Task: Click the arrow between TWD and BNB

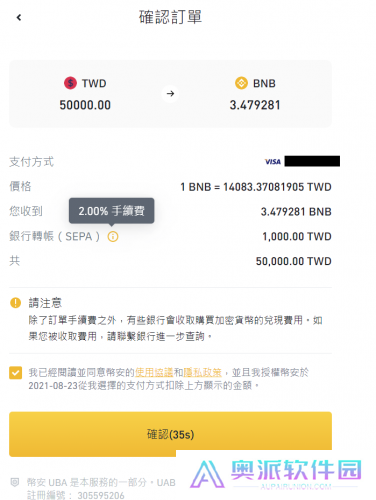Action: 170,94
